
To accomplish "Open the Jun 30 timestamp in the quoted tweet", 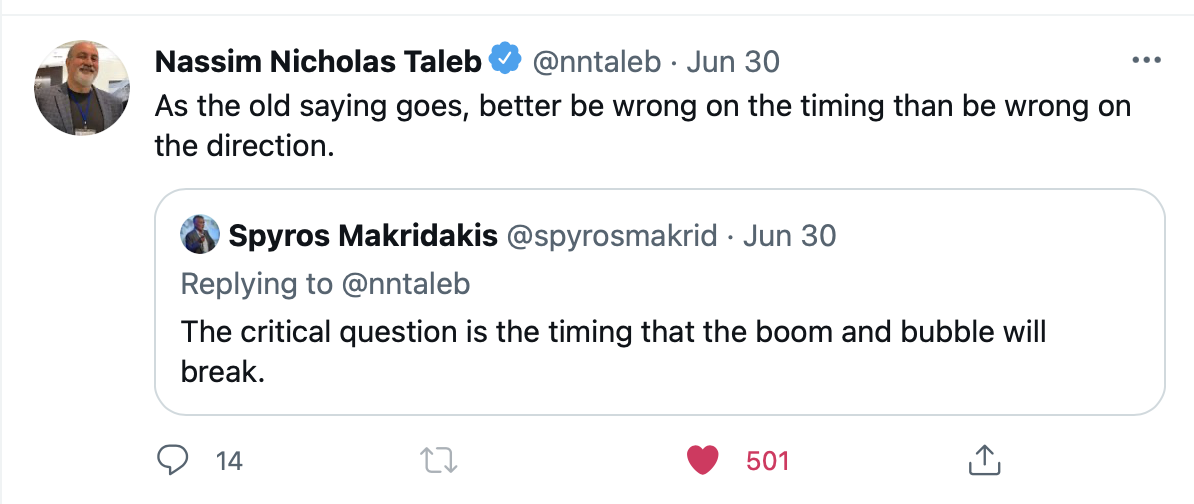I will 790,236.
